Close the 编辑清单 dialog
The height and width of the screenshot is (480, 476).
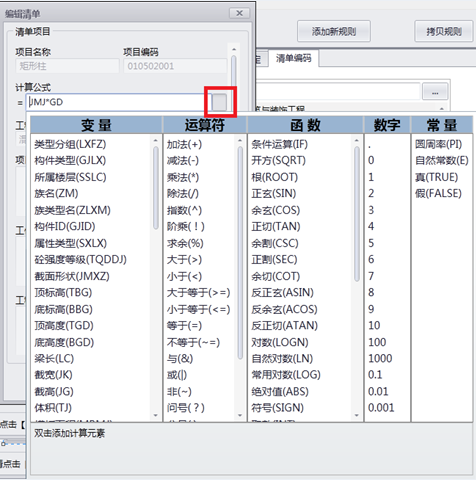[239, 13]
